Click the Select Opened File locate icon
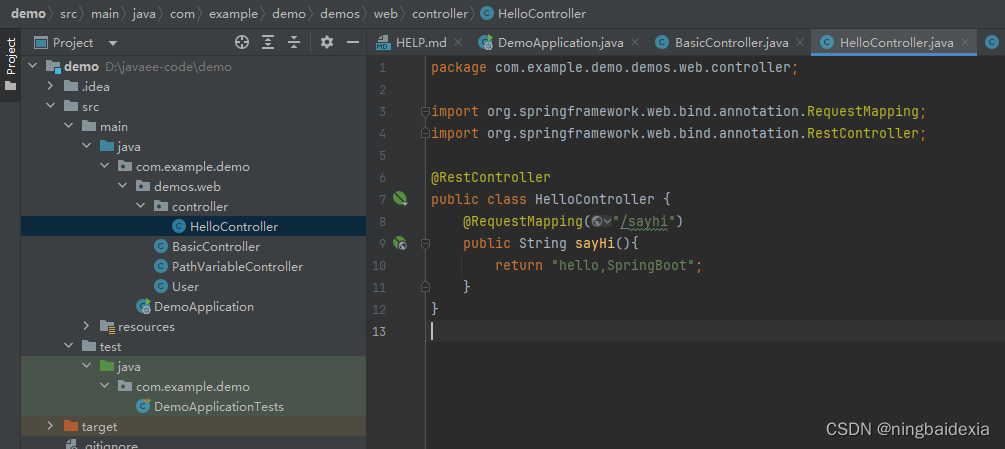1005x449 pixels. (x=242, y=43)
